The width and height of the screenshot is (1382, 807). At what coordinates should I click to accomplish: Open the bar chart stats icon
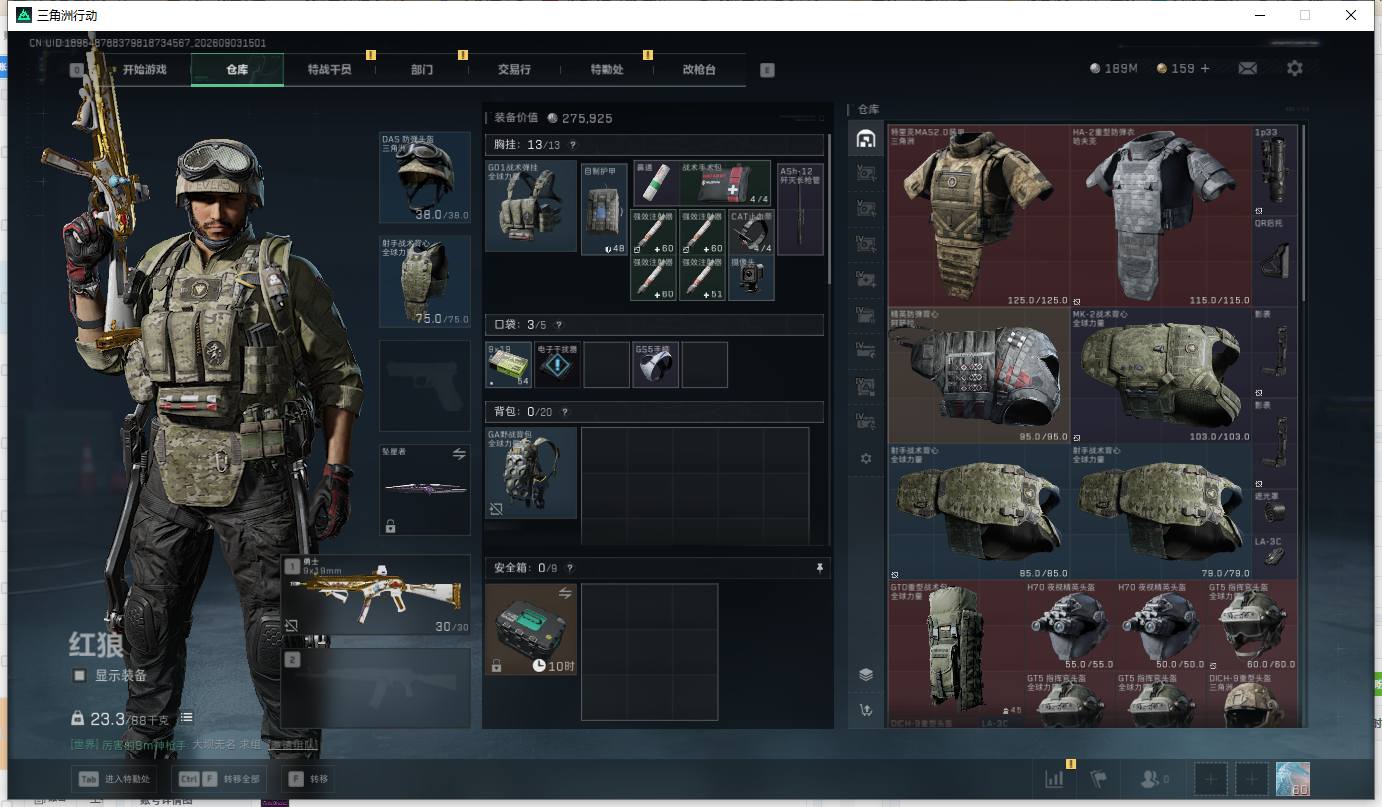[1054, 778]
